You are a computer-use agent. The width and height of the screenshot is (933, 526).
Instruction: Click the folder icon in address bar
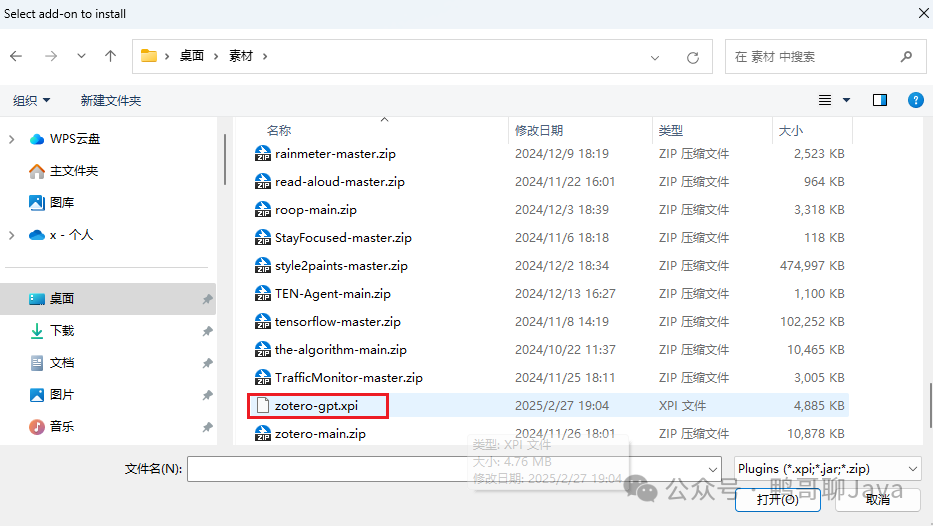pyautogui.click(x=149, y=56)
